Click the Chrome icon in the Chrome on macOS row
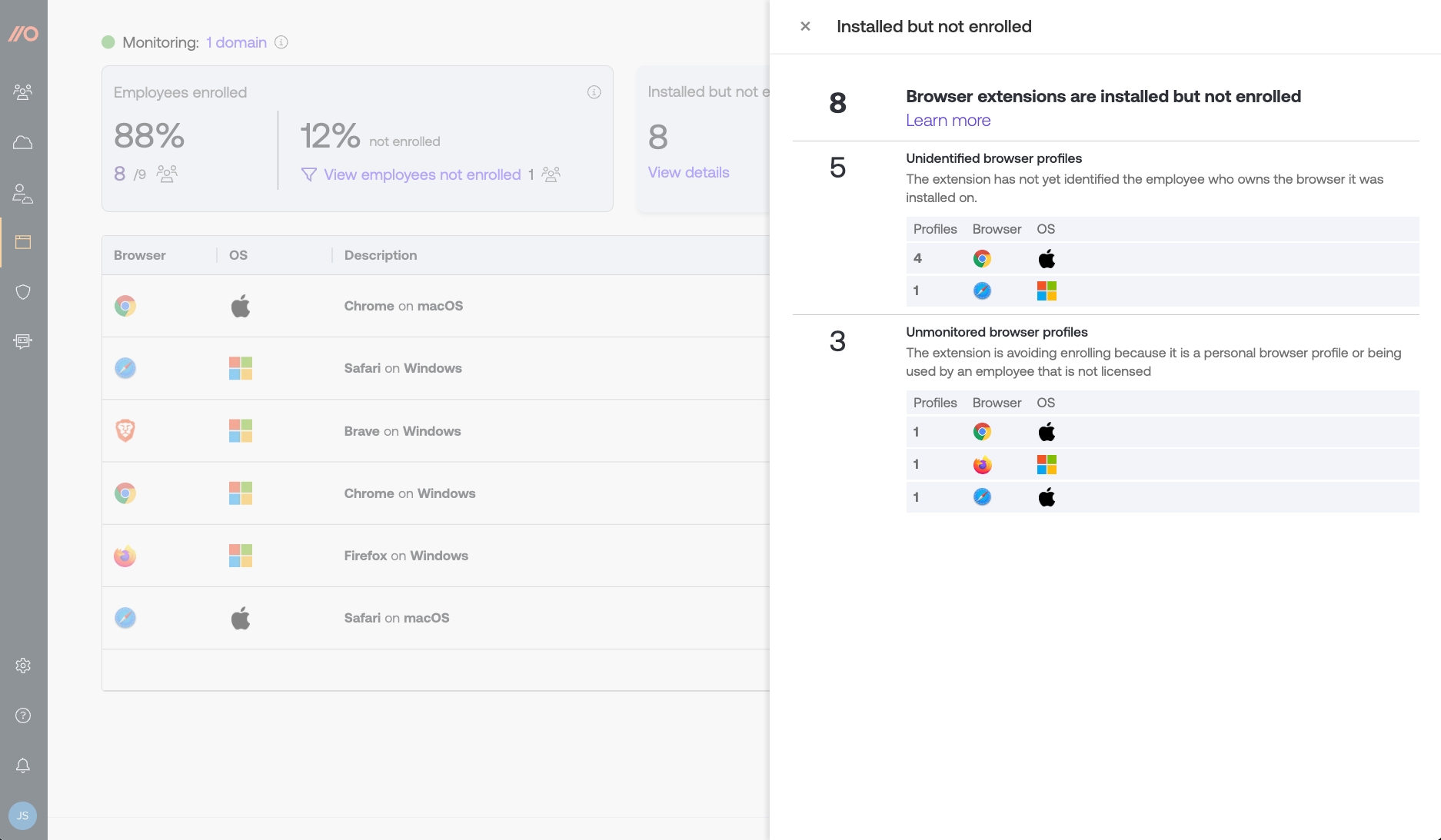The image size is (1441, 840). tap(125, 306)
